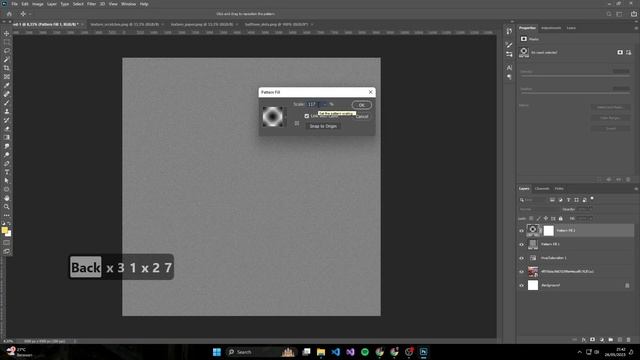
Task: Select the Gradient tool
Action: pyautogui.click(x=7, y=138)
